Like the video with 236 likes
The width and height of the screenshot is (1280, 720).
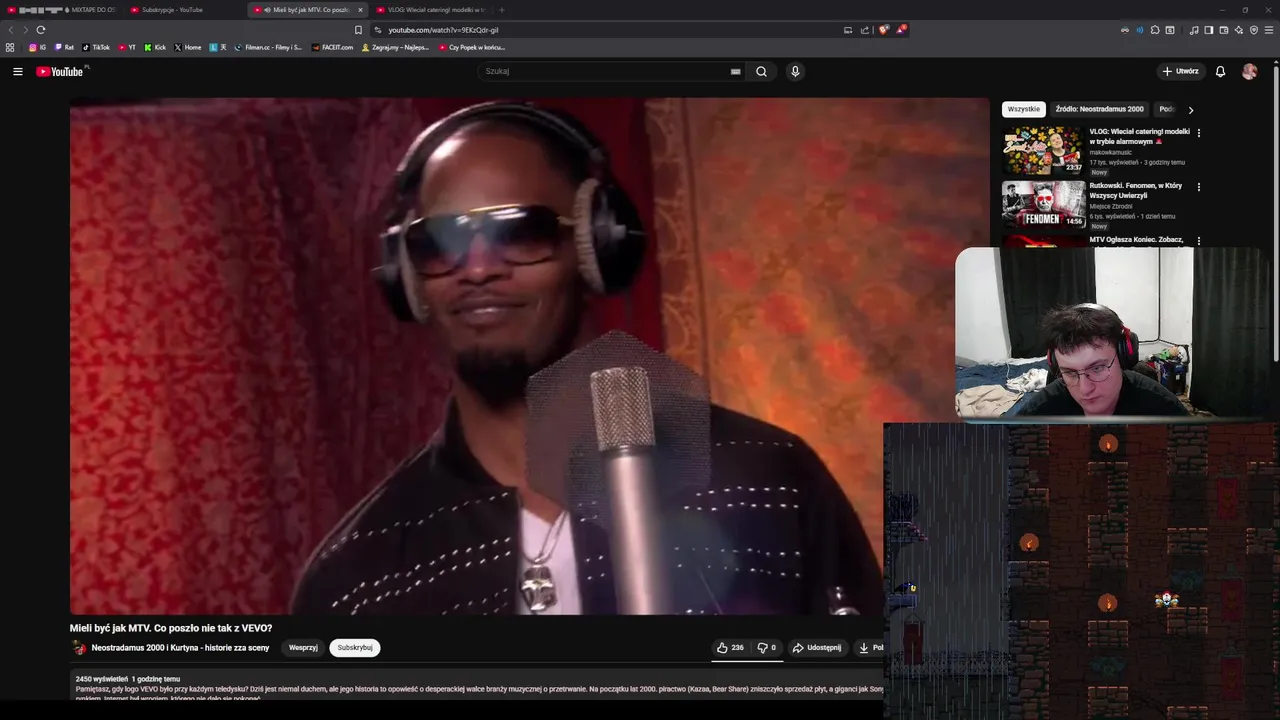tap(729, 647)
